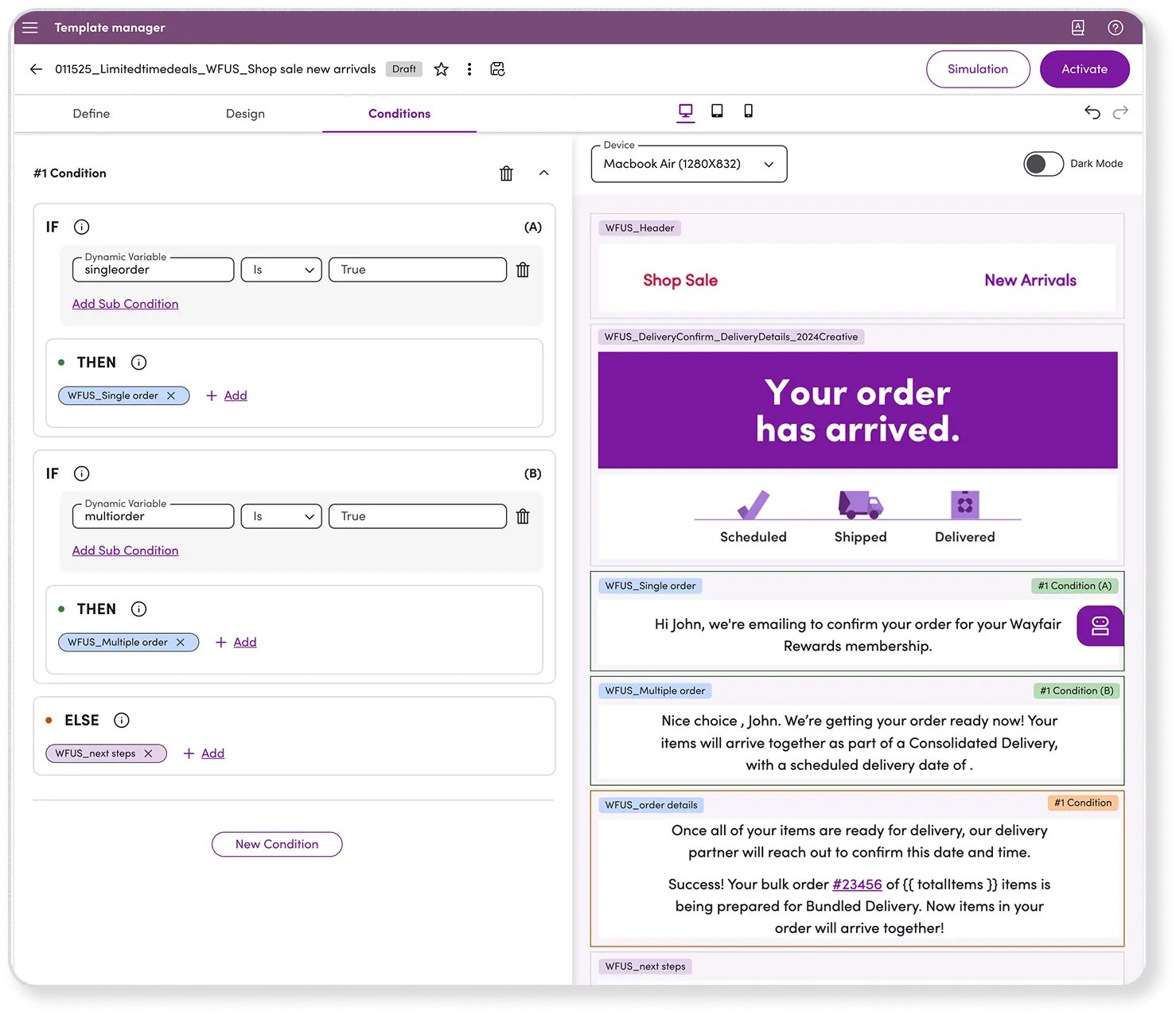Click the undo arrow icon
Image resolution: width=1176 pixels, height=1015 pixels.
click(1092, 112)
